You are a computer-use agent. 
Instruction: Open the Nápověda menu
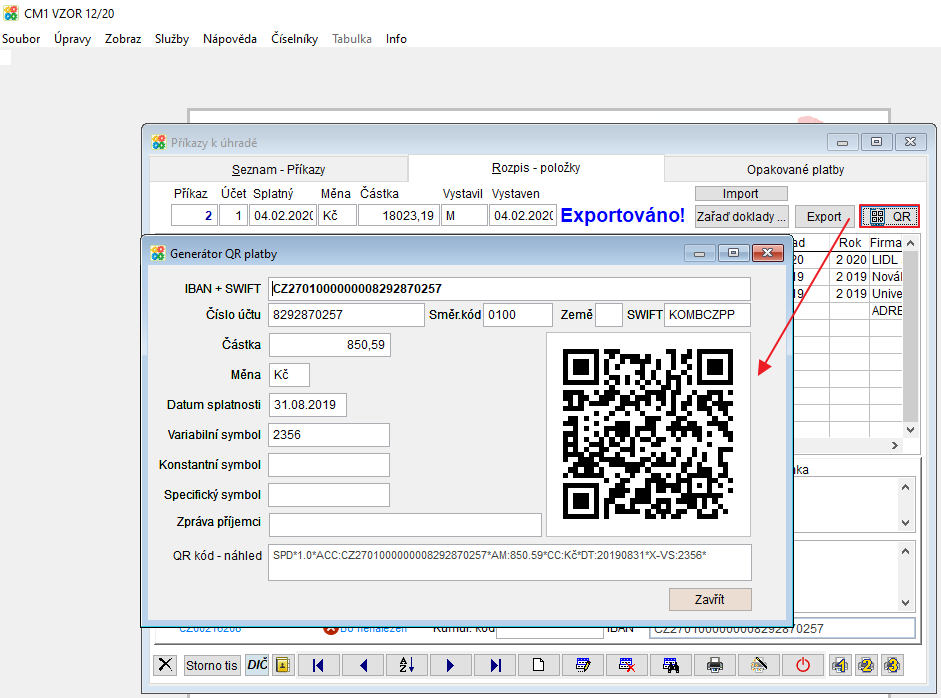click(x=230, y=39)
